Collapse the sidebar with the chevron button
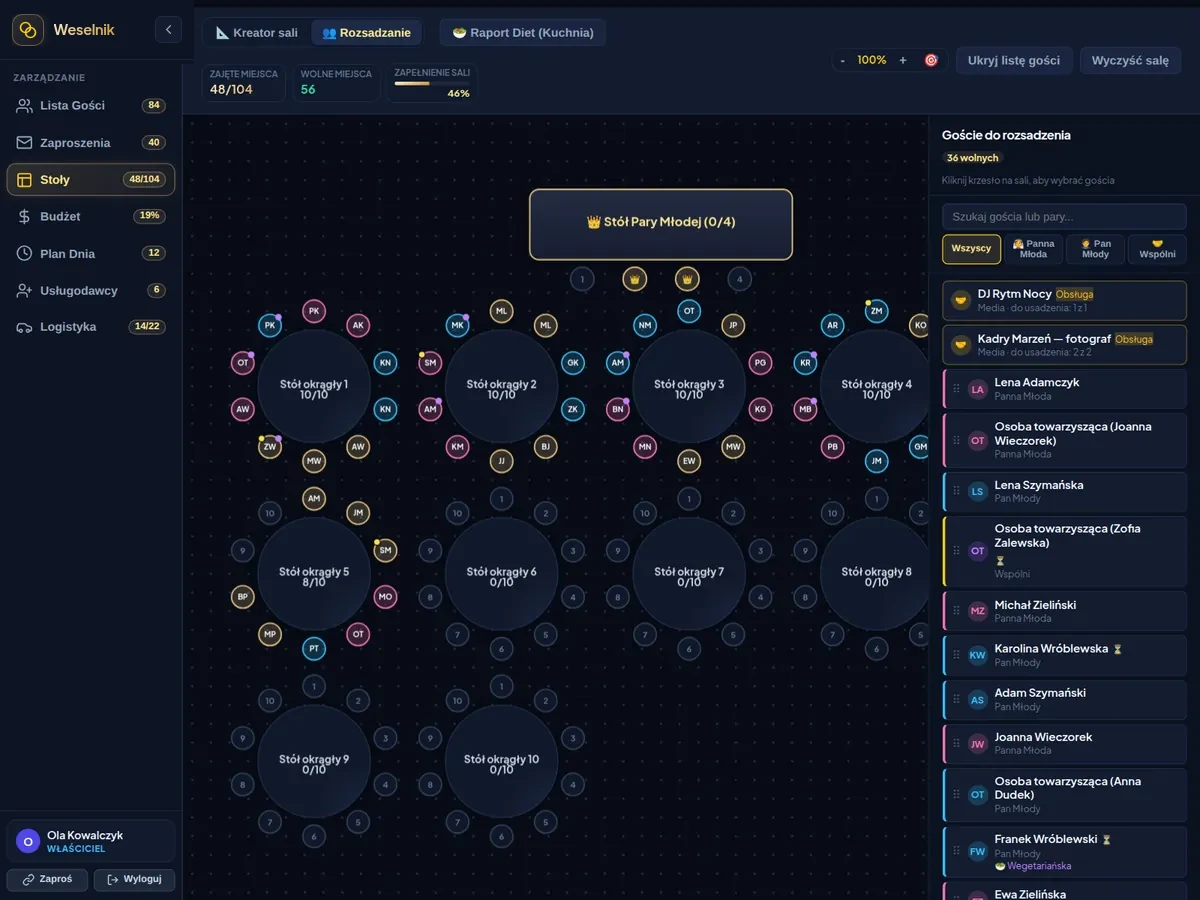 coord(168,30)
